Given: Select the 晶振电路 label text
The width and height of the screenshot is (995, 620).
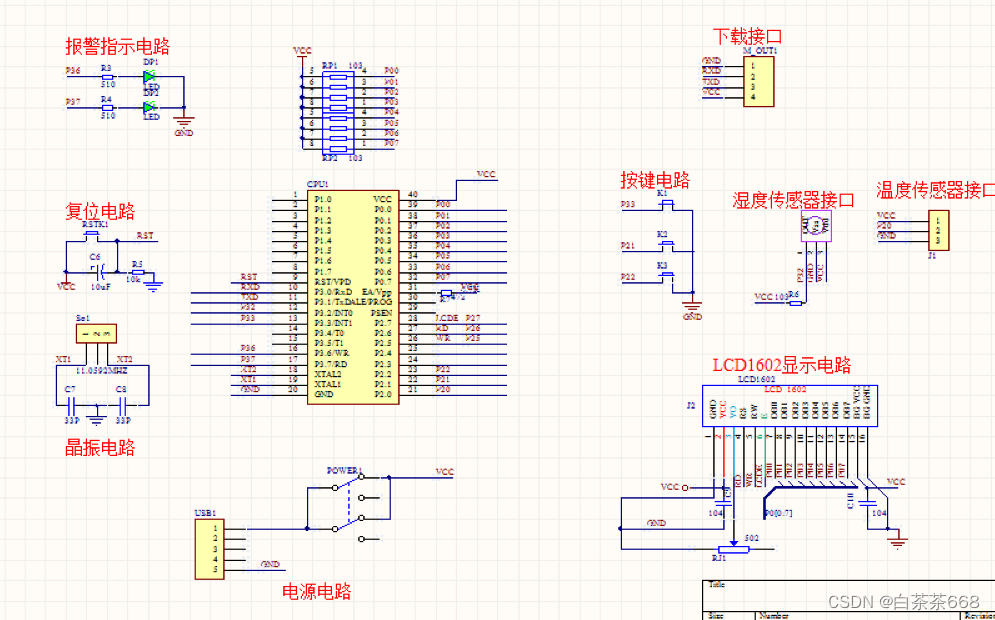Looking at the screenshot, I should (x=99, y=447).
